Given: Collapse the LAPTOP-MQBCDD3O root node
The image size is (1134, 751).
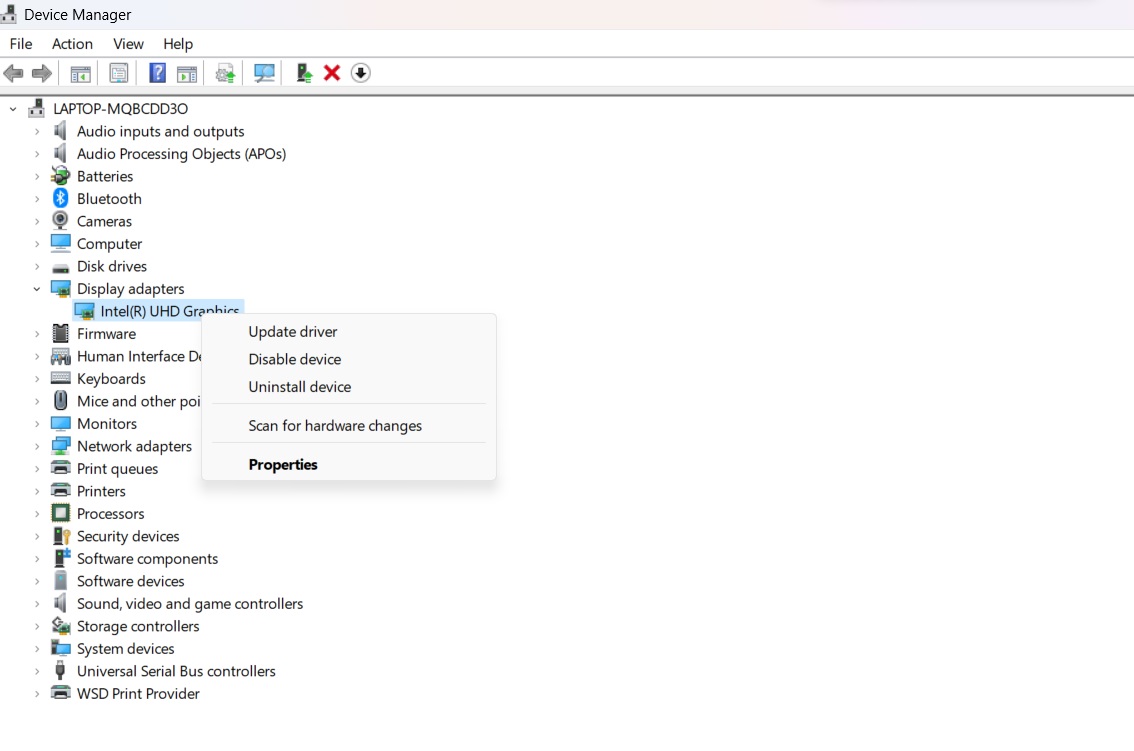Looking at the screenshot, I should pos(13,109).
